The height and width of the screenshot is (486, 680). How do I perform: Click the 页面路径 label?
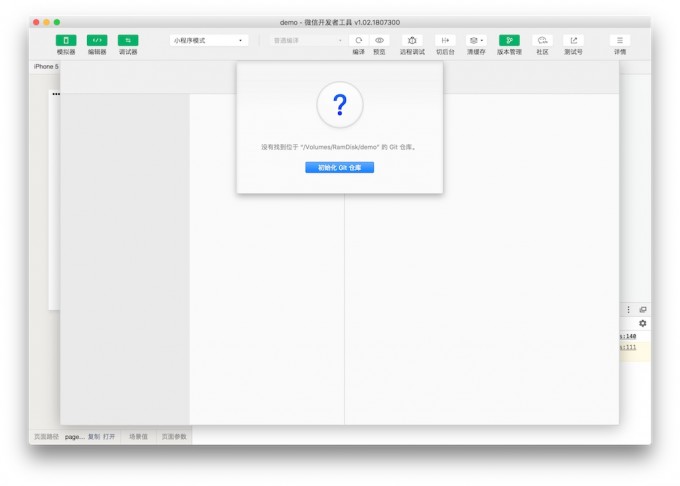pos(46,437)
